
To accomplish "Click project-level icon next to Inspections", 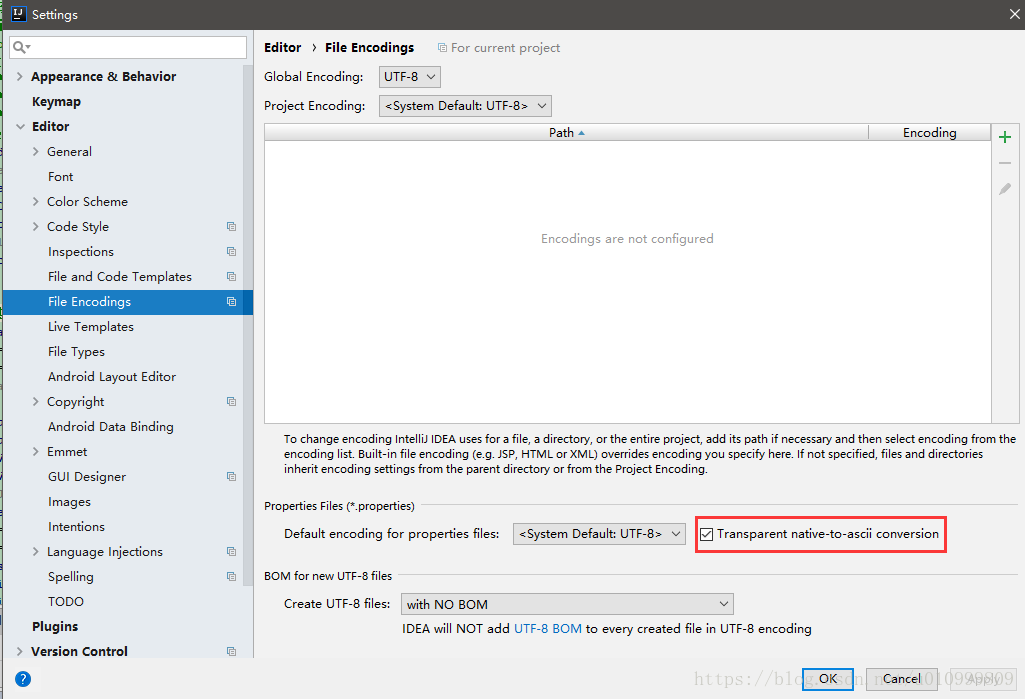I will (x=231, y=251).
